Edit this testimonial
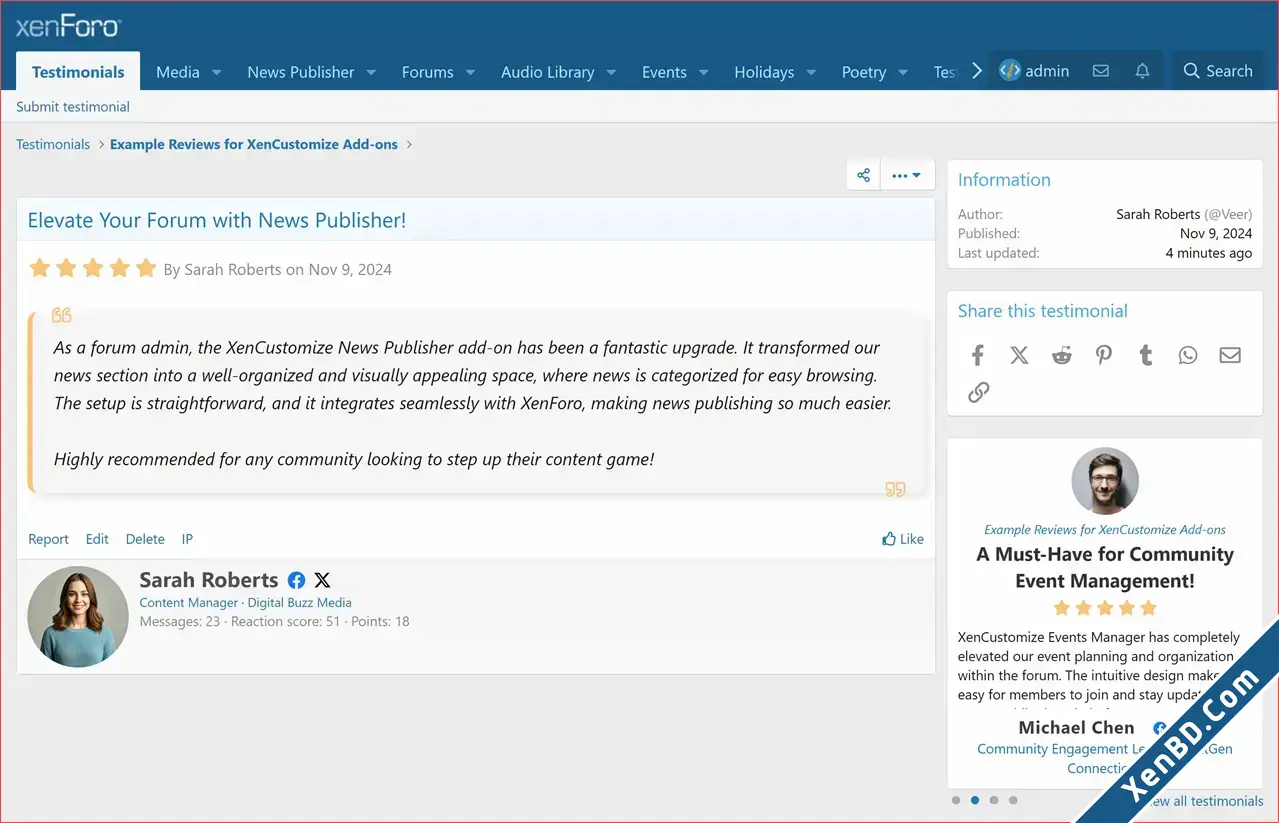 point(97,539)
